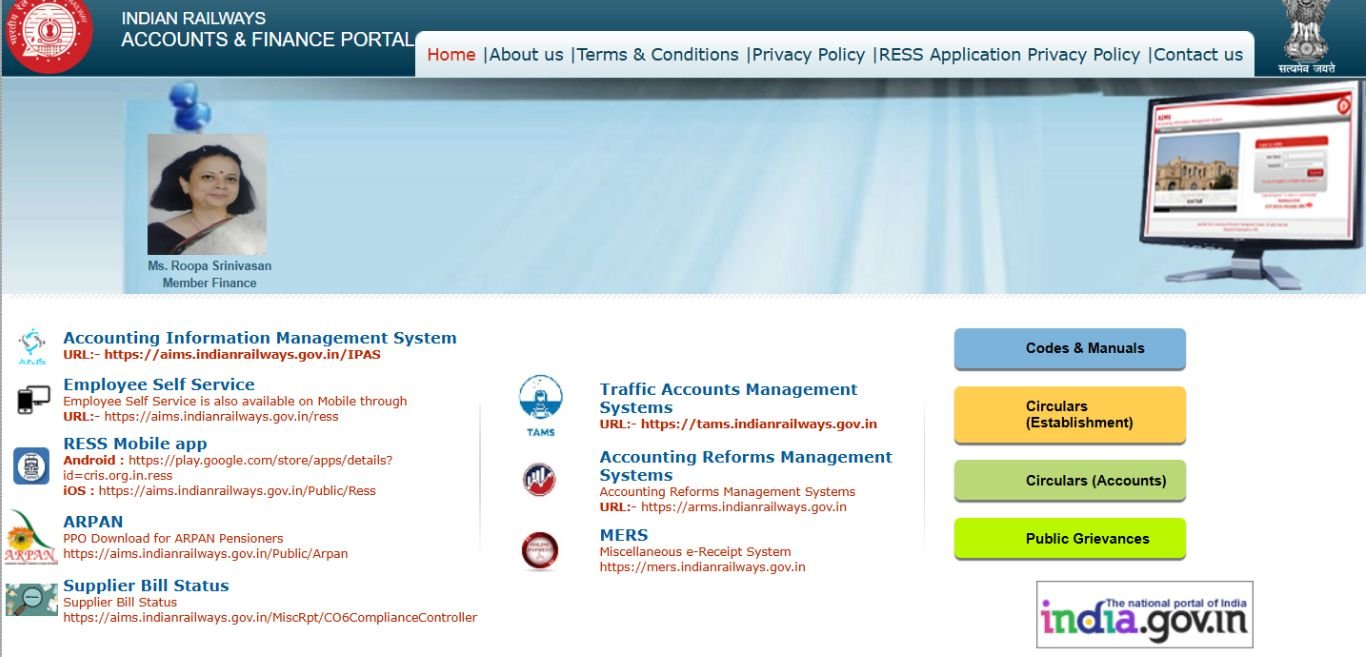Click the ARPAN logo icon

[x=30, y=538]
